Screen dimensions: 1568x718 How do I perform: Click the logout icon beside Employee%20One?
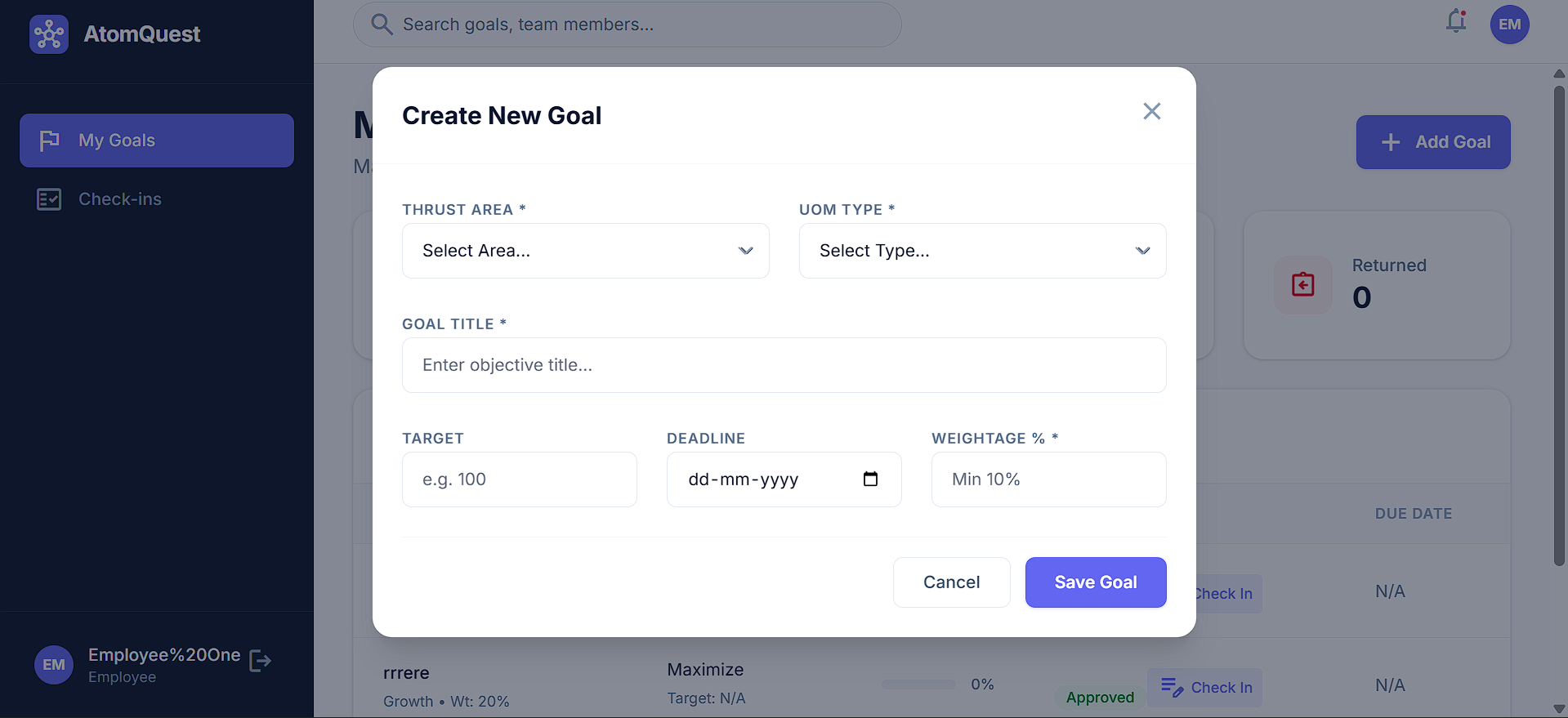260,661
